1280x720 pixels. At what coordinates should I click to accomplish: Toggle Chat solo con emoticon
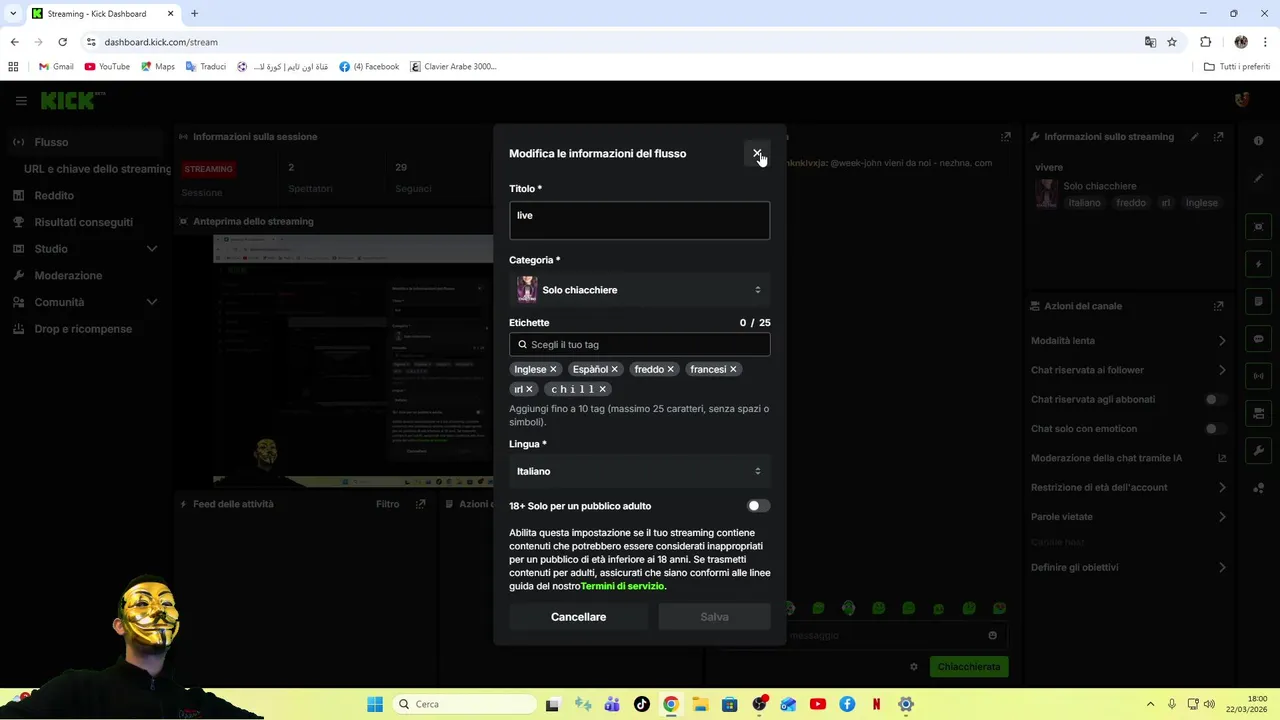pyautogui.click(x=1215, y=429)
